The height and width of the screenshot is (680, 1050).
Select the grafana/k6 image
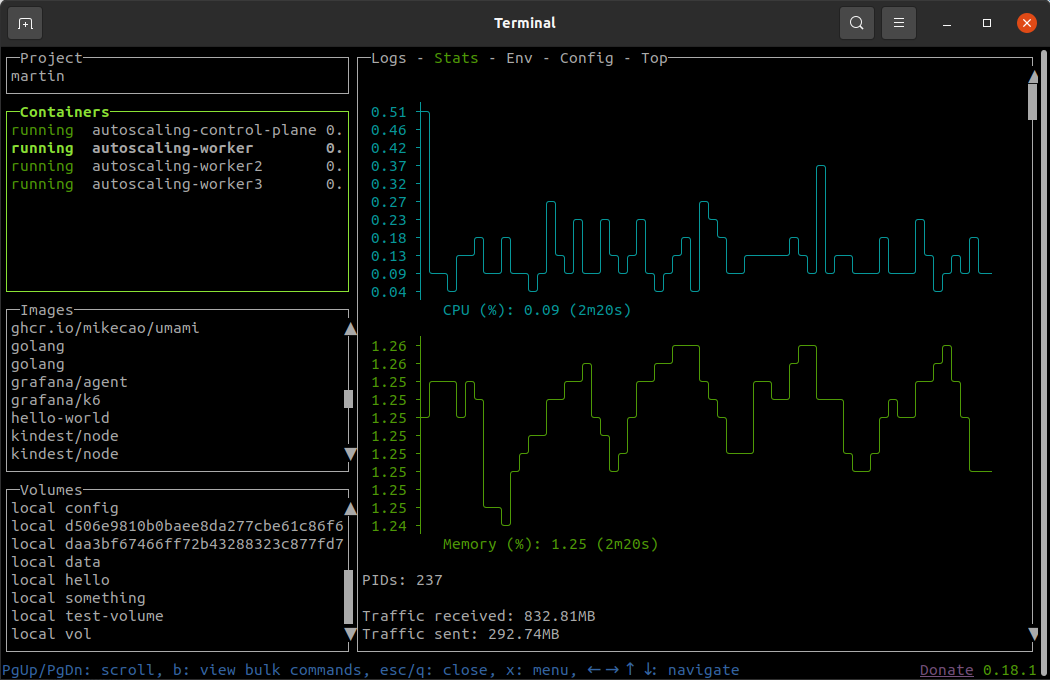56,400
